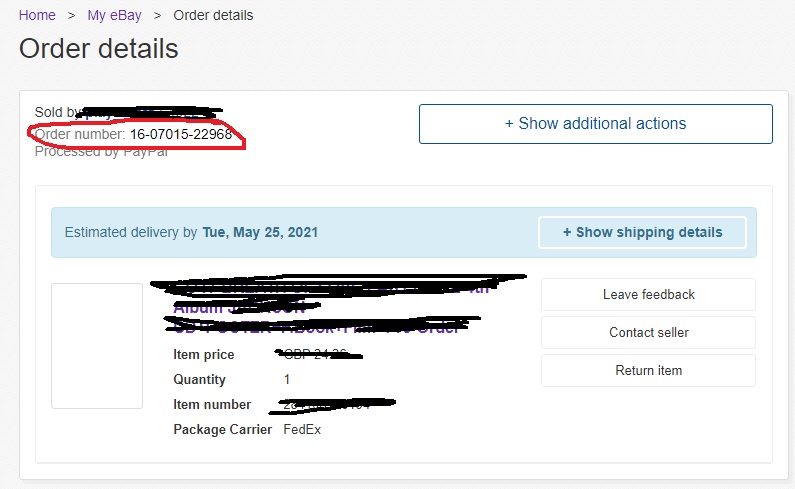Click the scribbled-out item number value
Image resolution: width=795 pixels, height=489 pixels.
(x=332, y=404)
